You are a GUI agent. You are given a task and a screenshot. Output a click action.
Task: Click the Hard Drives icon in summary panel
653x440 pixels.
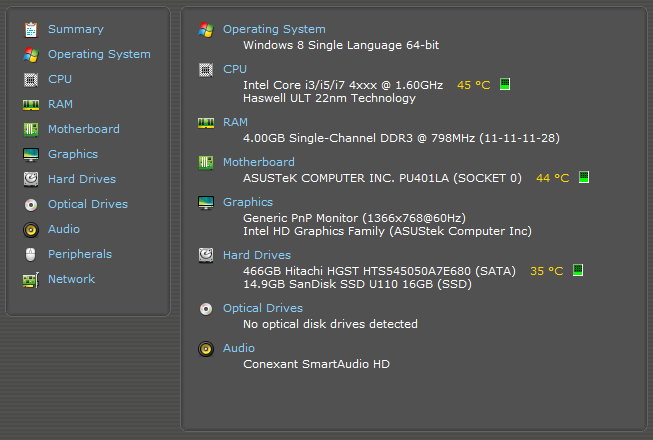click(x=206, y=255)
